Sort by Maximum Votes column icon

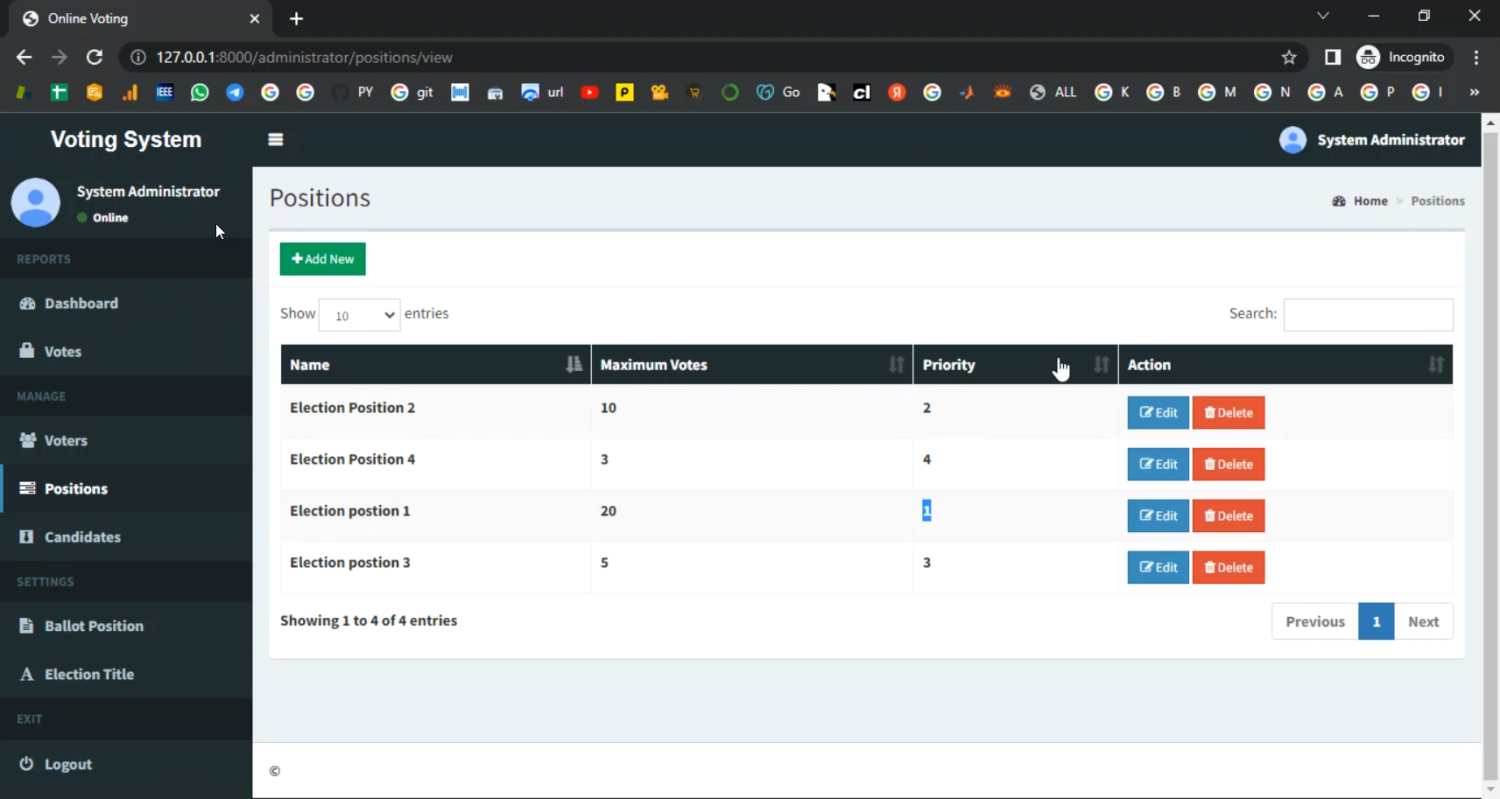coord(896,365)
